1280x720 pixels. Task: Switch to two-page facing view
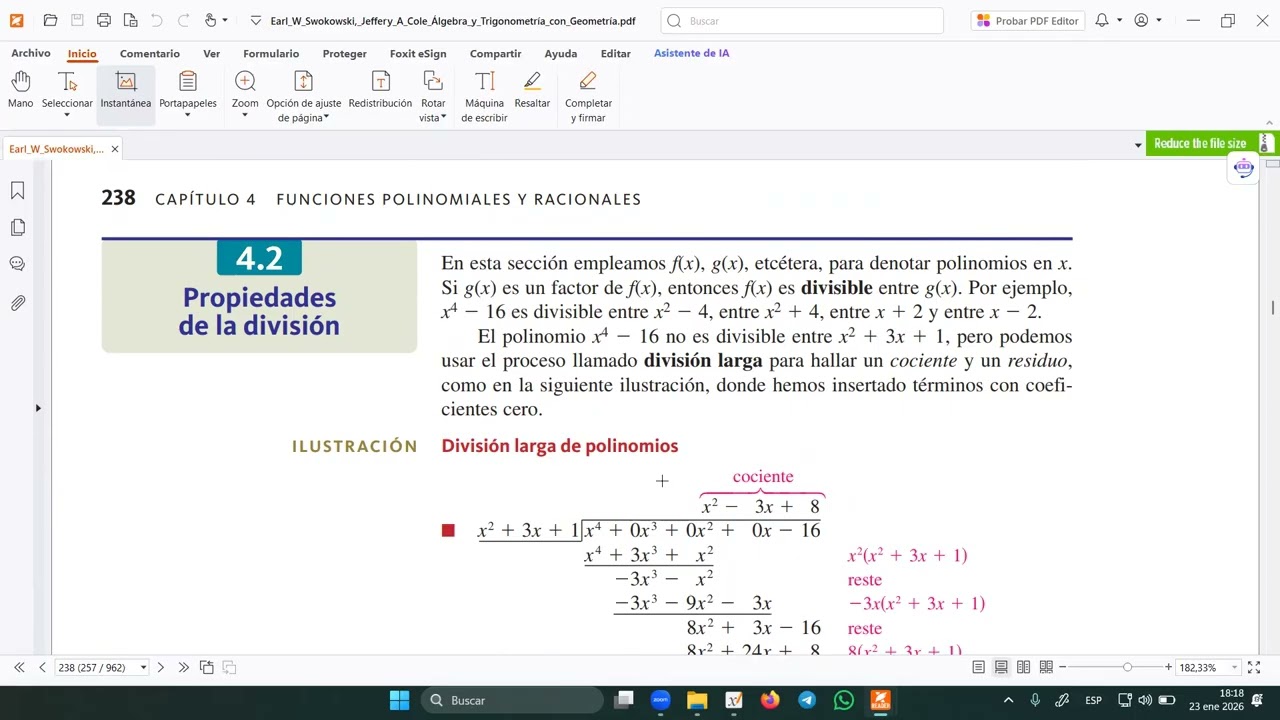(1023, 667)
